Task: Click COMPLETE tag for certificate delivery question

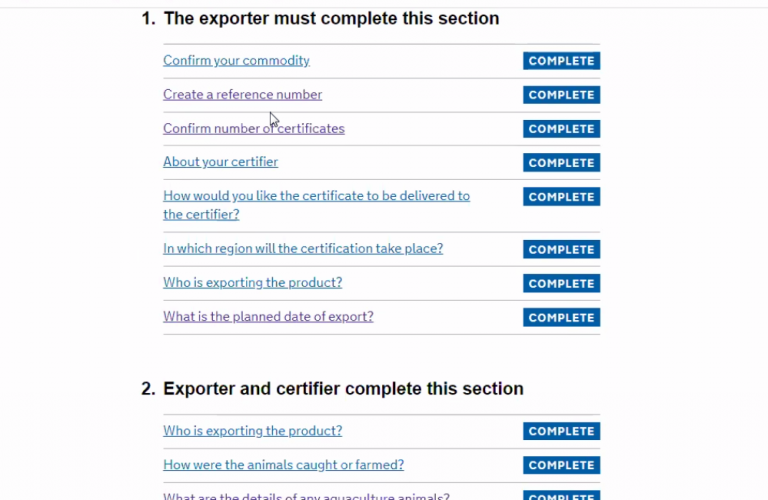Action: coord(561,197)
